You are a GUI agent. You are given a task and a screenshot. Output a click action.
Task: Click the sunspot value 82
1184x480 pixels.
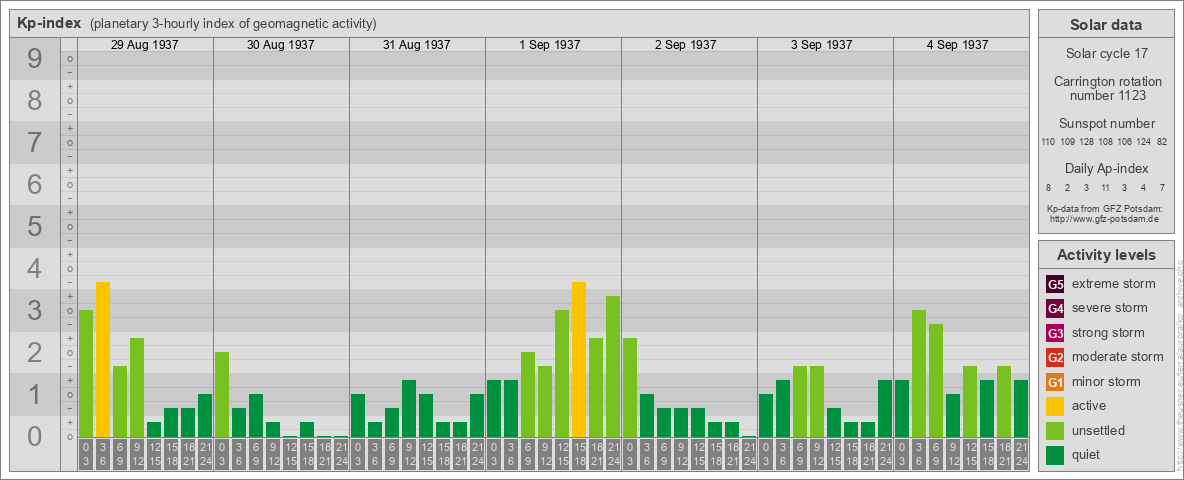tap(1162, 142)
